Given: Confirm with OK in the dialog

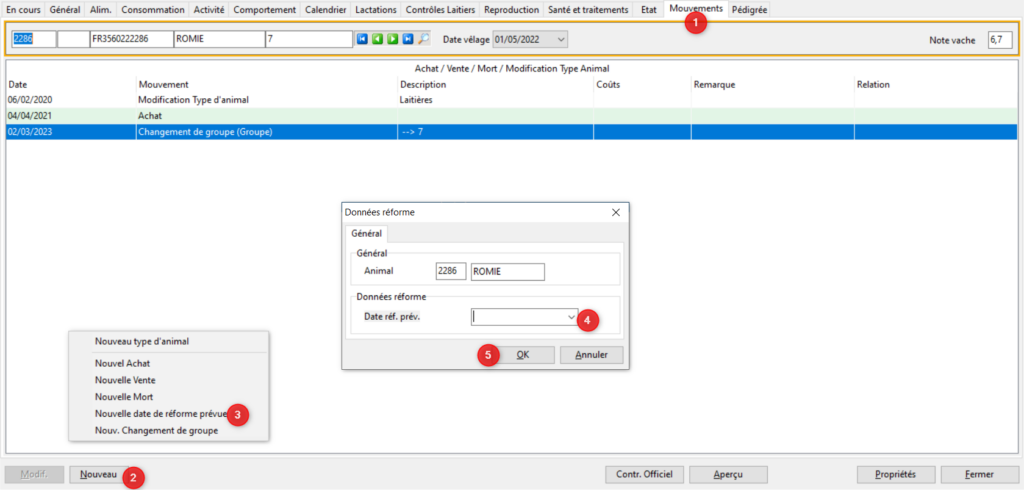Looking at the screenshot, I should (x=522, y=355).
